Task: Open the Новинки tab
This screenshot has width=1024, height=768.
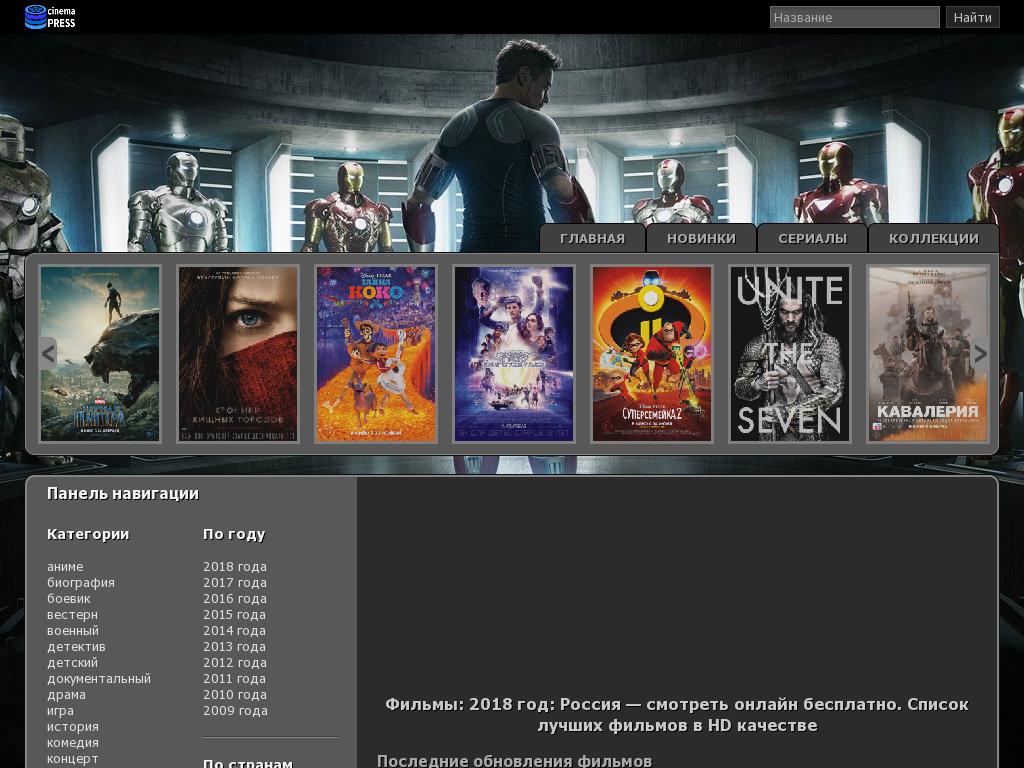Action: [x=701, y=239]
